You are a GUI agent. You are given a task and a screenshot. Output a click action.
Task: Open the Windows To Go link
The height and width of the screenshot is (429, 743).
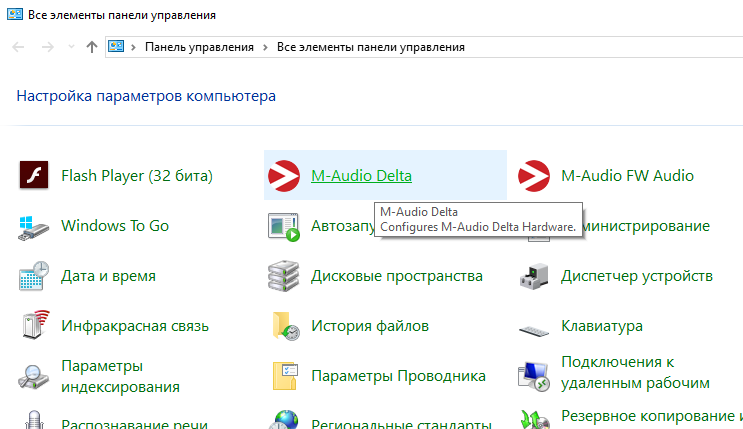pyautogui.click(x=115, y=226)
